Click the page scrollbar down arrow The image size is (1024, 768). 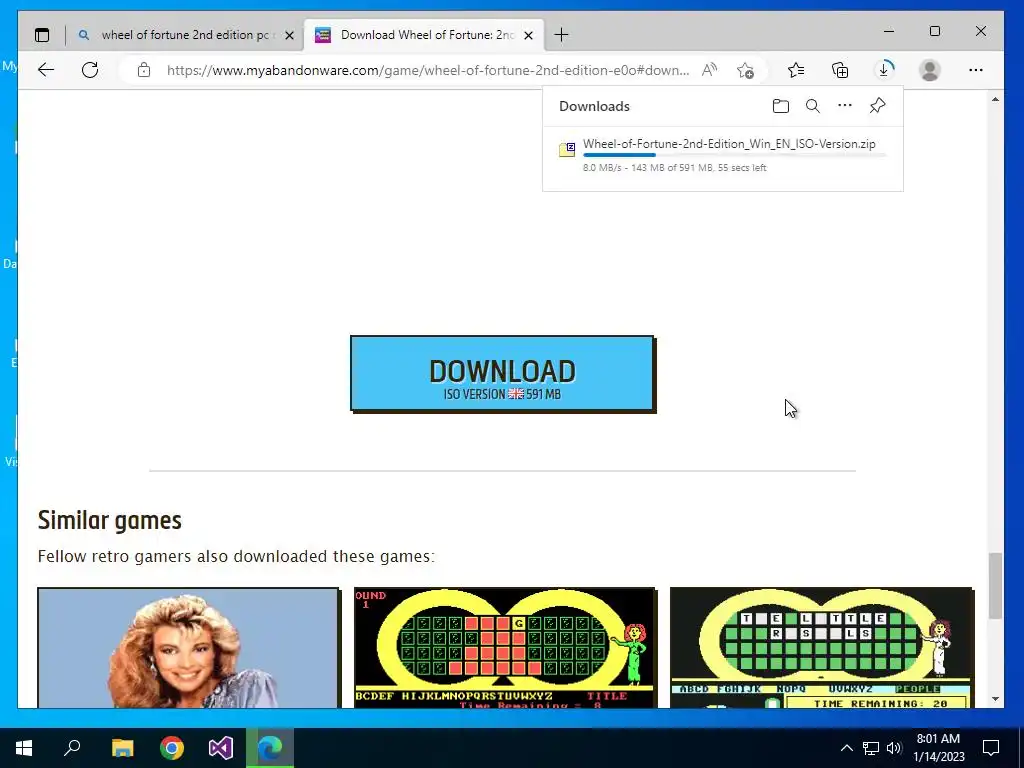[995, 699]
